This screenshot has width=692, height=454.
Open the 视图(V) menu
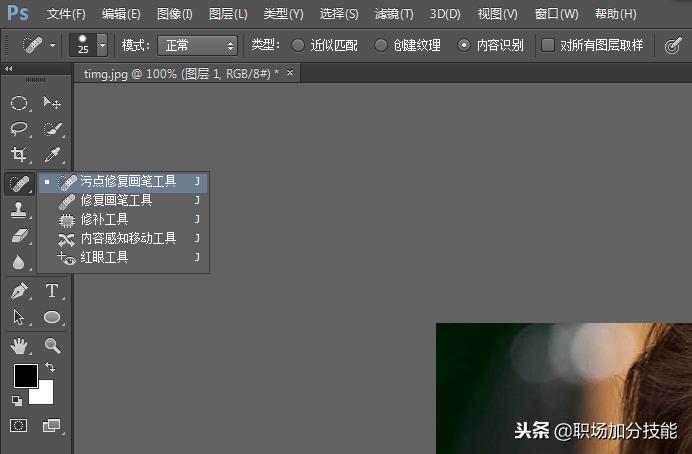click(x=498, y=14)
